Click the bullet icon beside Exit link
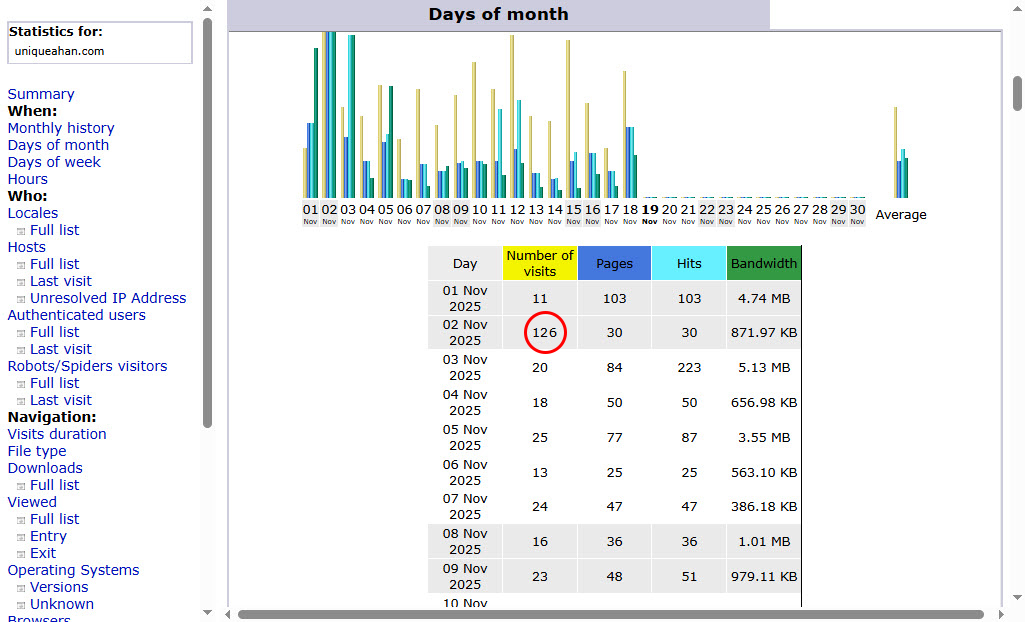The height and width of the screenshot is (622, 1025). [21, 554]
